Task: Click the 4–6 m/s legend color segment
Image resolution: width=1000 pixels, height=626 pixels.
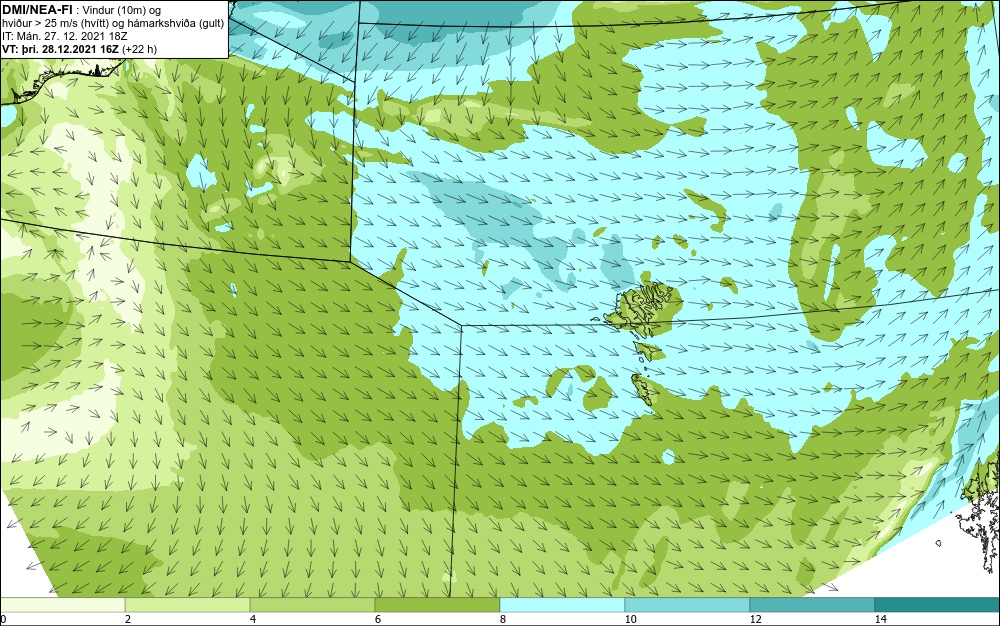Action: click(312, 605)
